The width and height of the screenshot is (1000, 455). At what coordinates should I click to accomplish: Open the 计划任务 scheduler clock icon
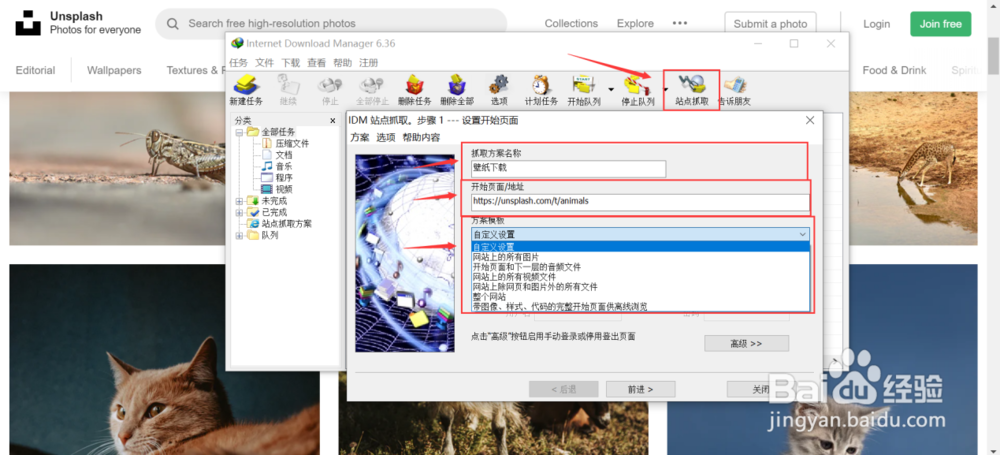541,90
